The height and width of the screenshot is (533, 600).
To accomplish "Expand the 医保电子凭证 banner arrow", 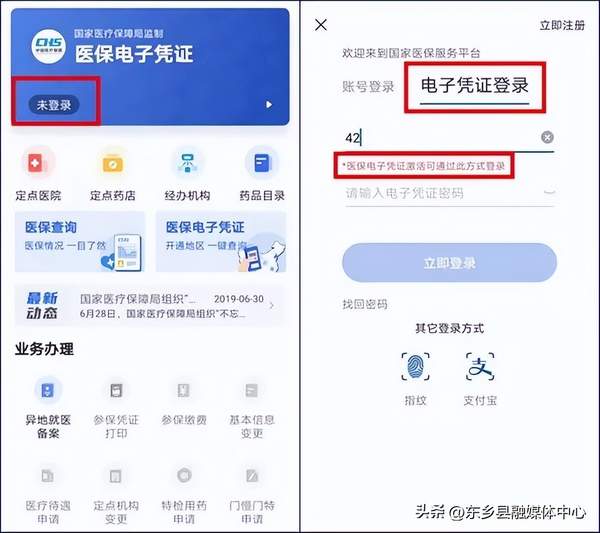I will tap(269, 104).
